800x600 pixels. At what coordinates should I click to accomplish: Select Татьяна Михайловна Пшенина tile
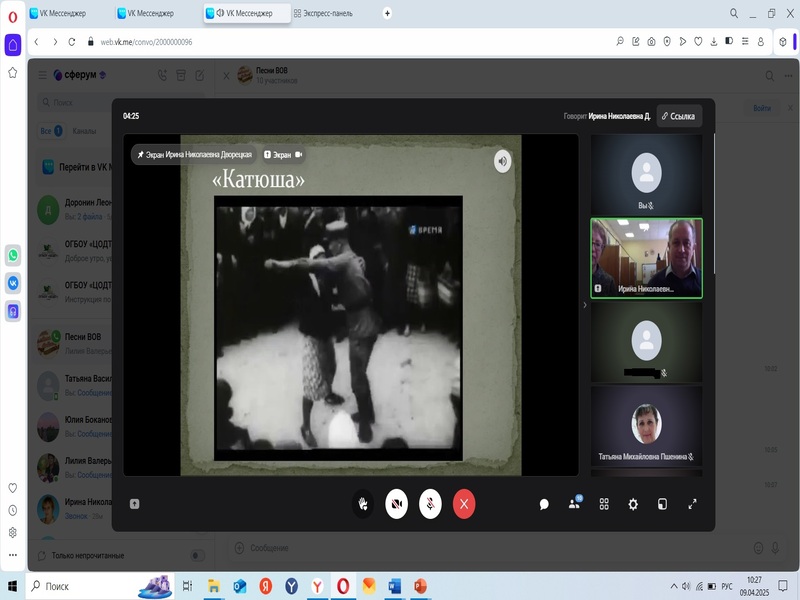(x=646, y=426)
